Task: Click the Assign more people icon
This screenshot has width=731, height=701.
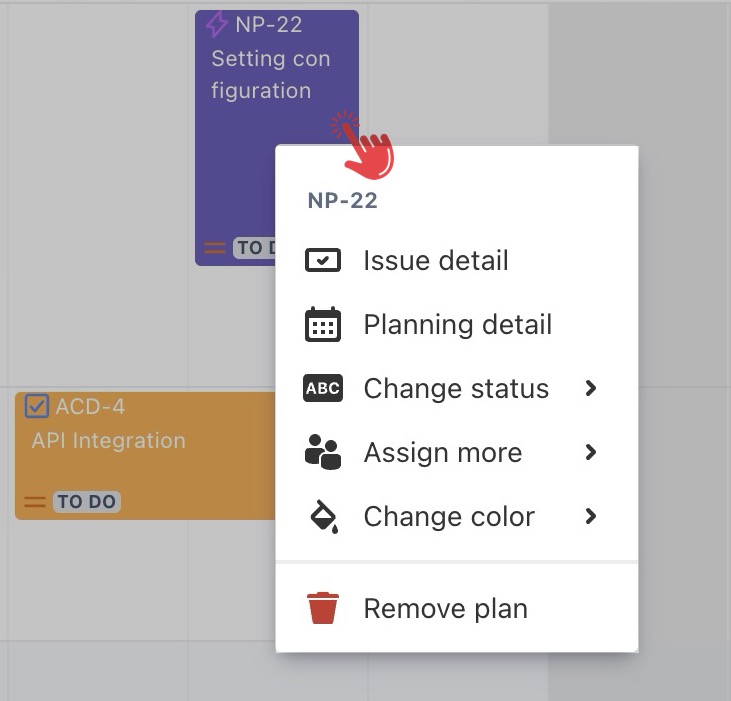Action: (x=322, y=453)
